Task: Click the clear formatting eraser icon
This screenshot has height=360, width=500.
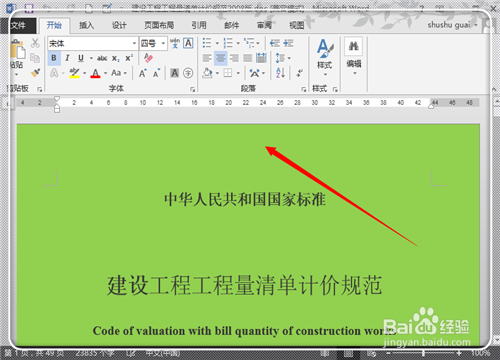Action: [148, 58]
